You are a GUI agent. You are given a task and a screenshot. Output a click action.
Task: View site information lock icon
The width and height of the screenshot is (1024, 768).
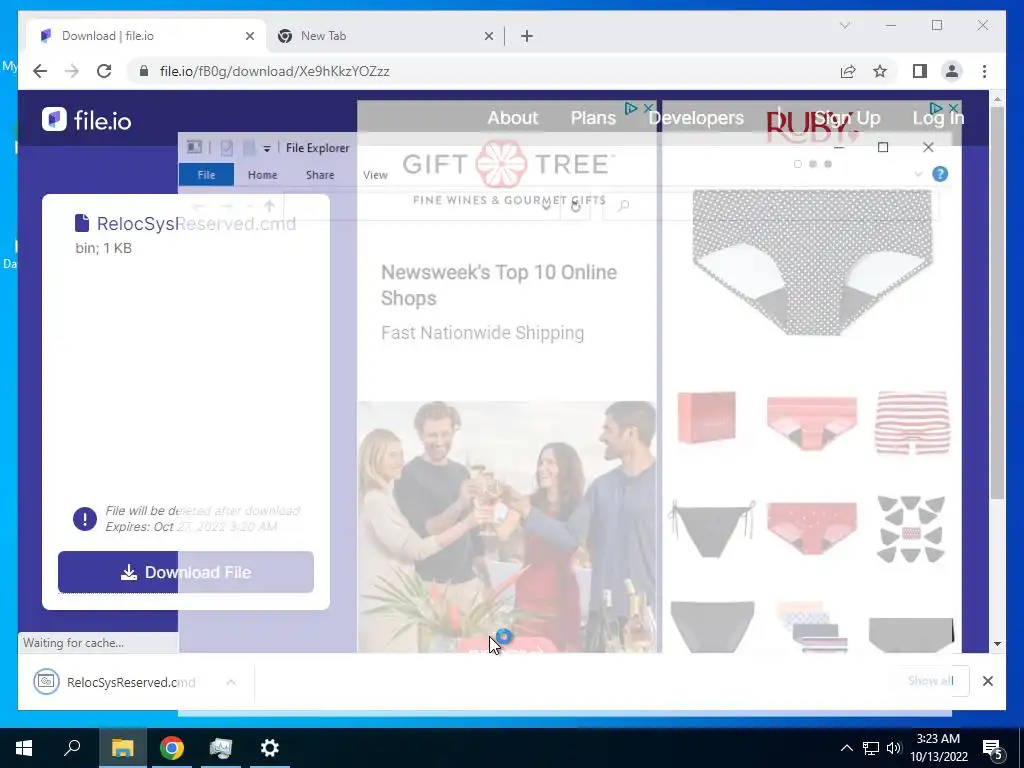(144, 71)
